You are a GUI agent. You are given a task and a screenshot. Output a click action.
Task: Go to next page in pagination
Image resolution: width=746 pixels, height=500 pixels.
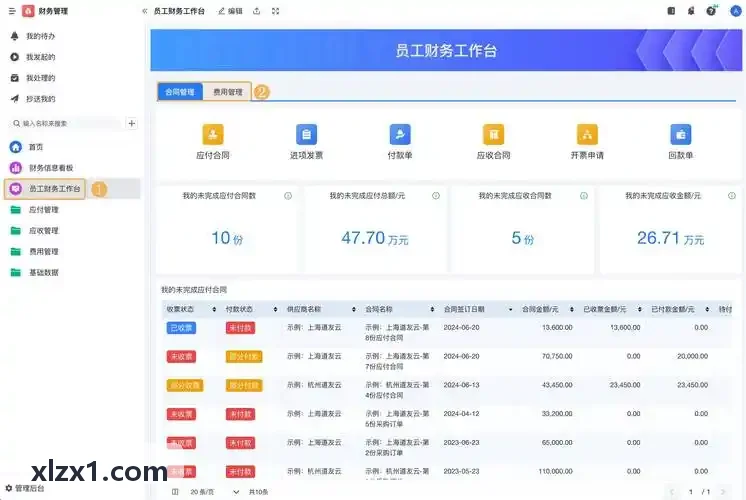tap(723, 492)
